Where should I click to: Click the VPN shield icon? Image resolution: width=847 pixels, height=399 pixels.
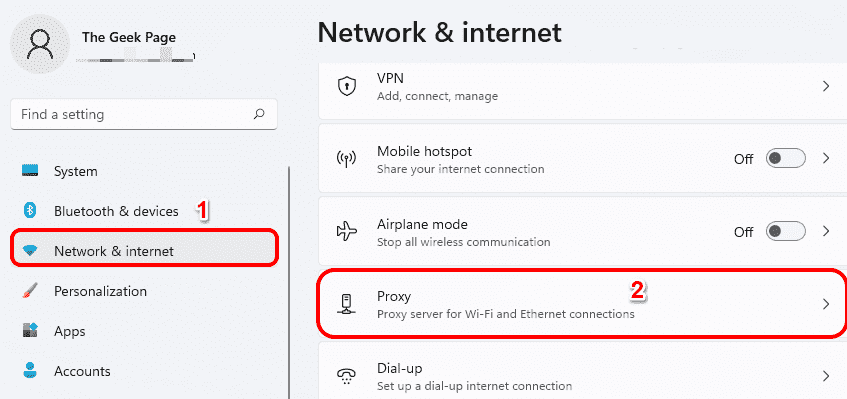pyautogui.click(x=346, y=86)
